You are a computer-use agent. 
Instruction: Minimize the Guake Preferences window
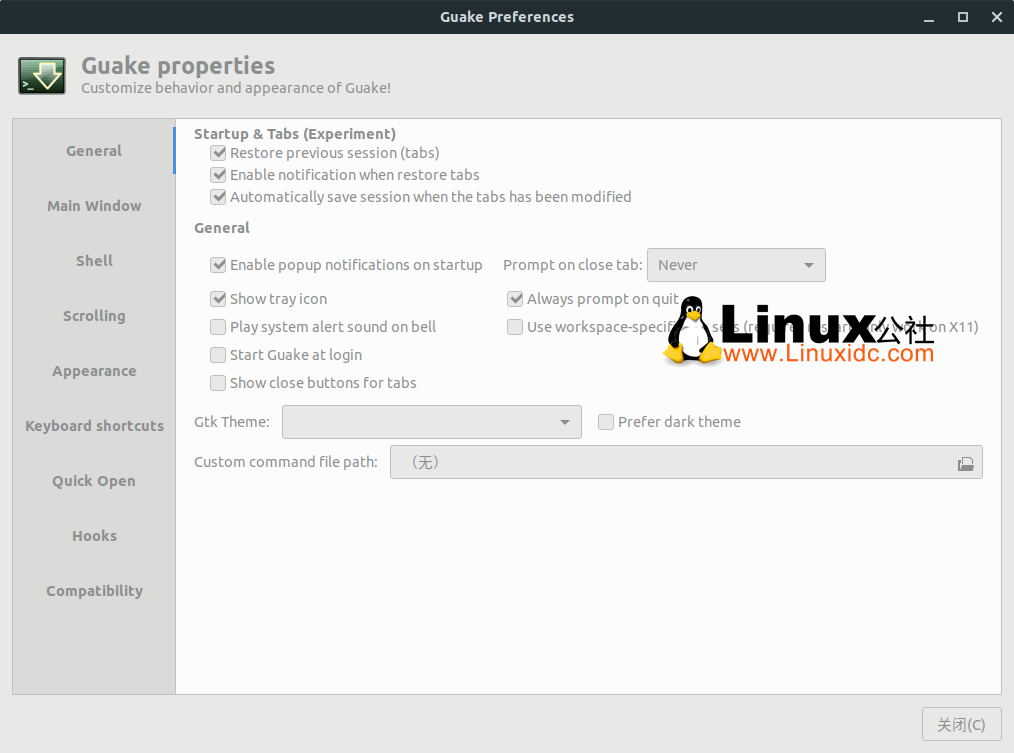[929, 17]
